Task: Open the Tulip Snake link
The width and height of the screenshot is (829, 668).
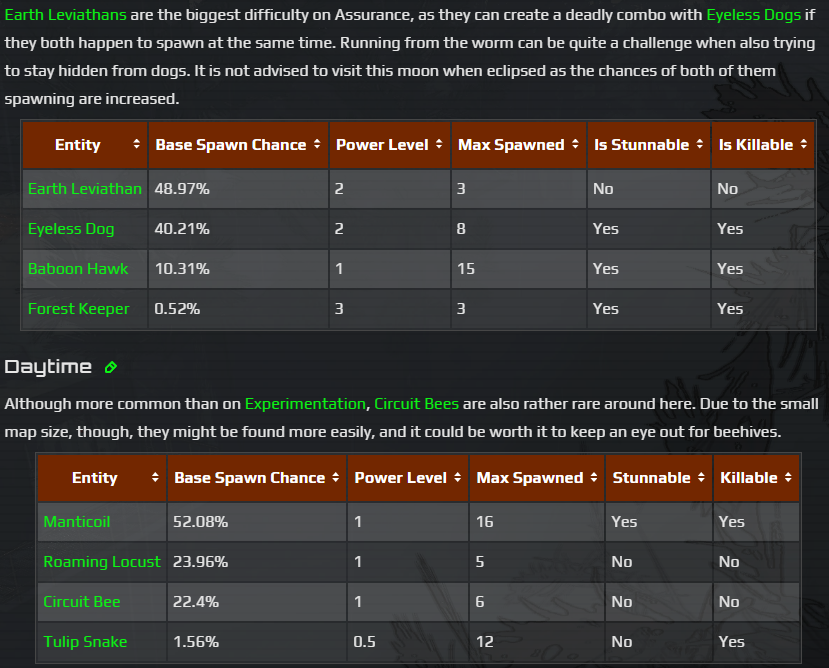Action: click(85, 642)
